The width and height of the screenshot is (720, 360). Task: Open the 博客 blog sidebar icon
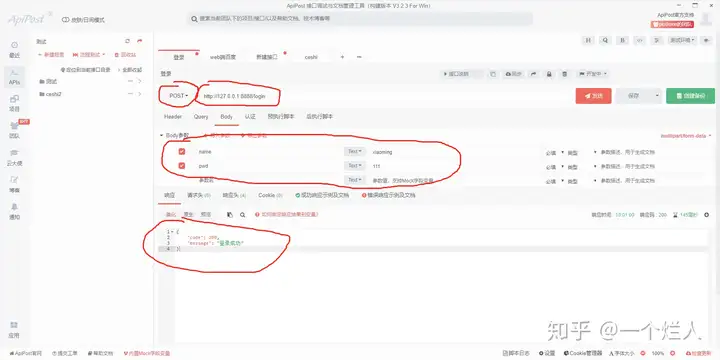tap(14, 185)
